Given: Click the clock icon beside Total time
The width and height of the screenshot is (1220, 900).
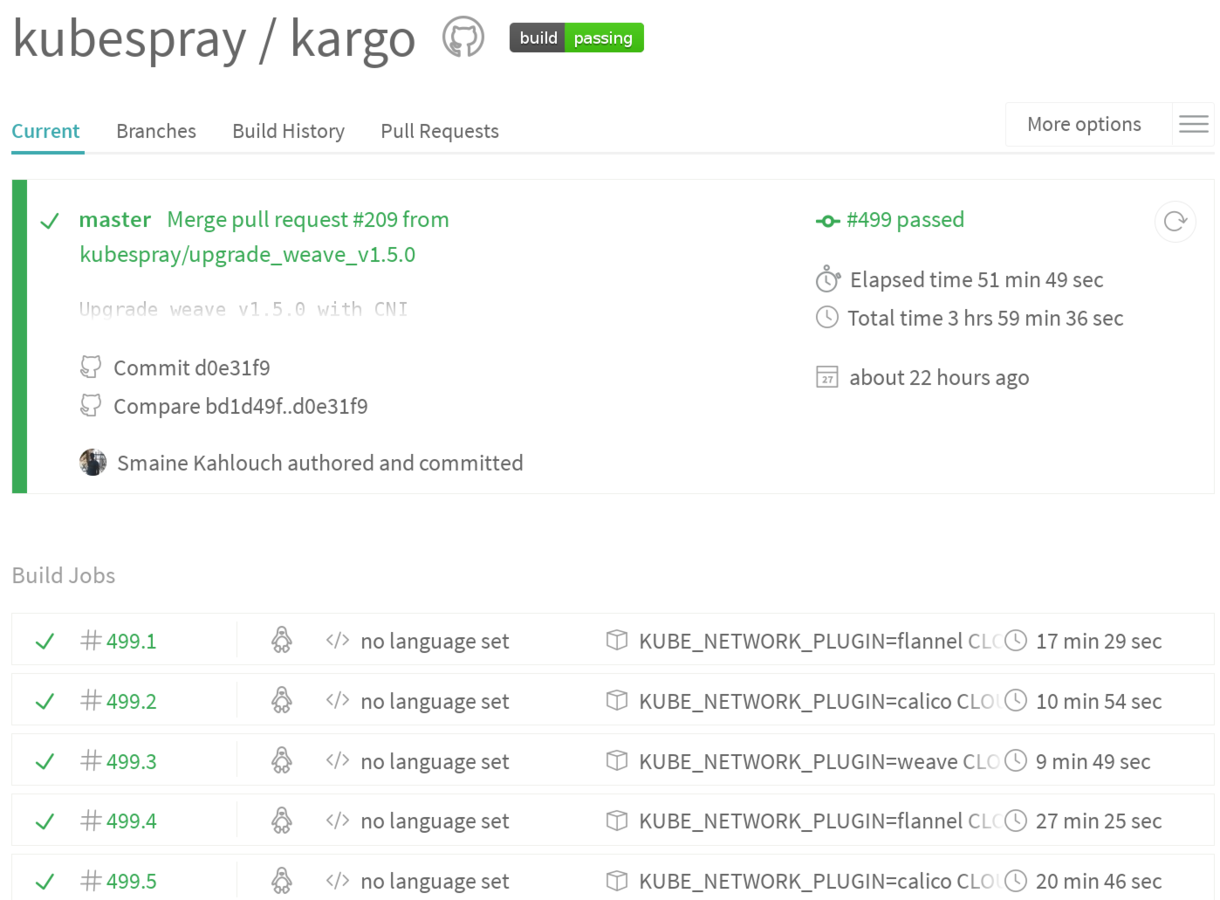Looking at the screenshot, I should coord(827,318).
